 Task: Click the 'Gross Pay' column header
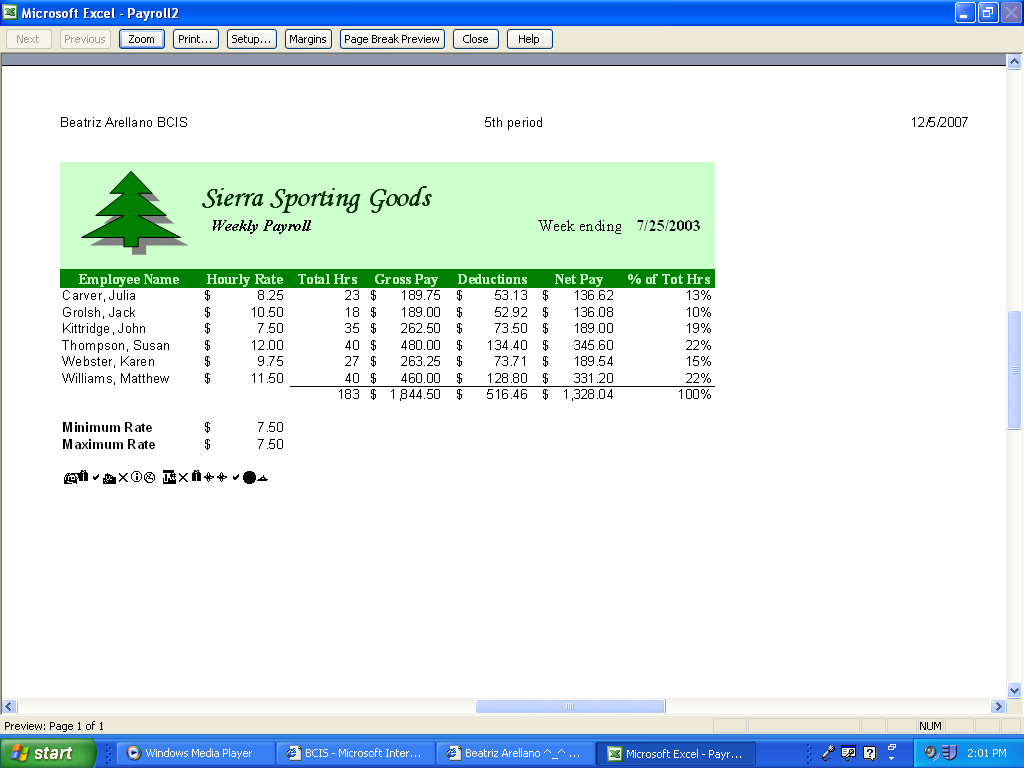406,280
